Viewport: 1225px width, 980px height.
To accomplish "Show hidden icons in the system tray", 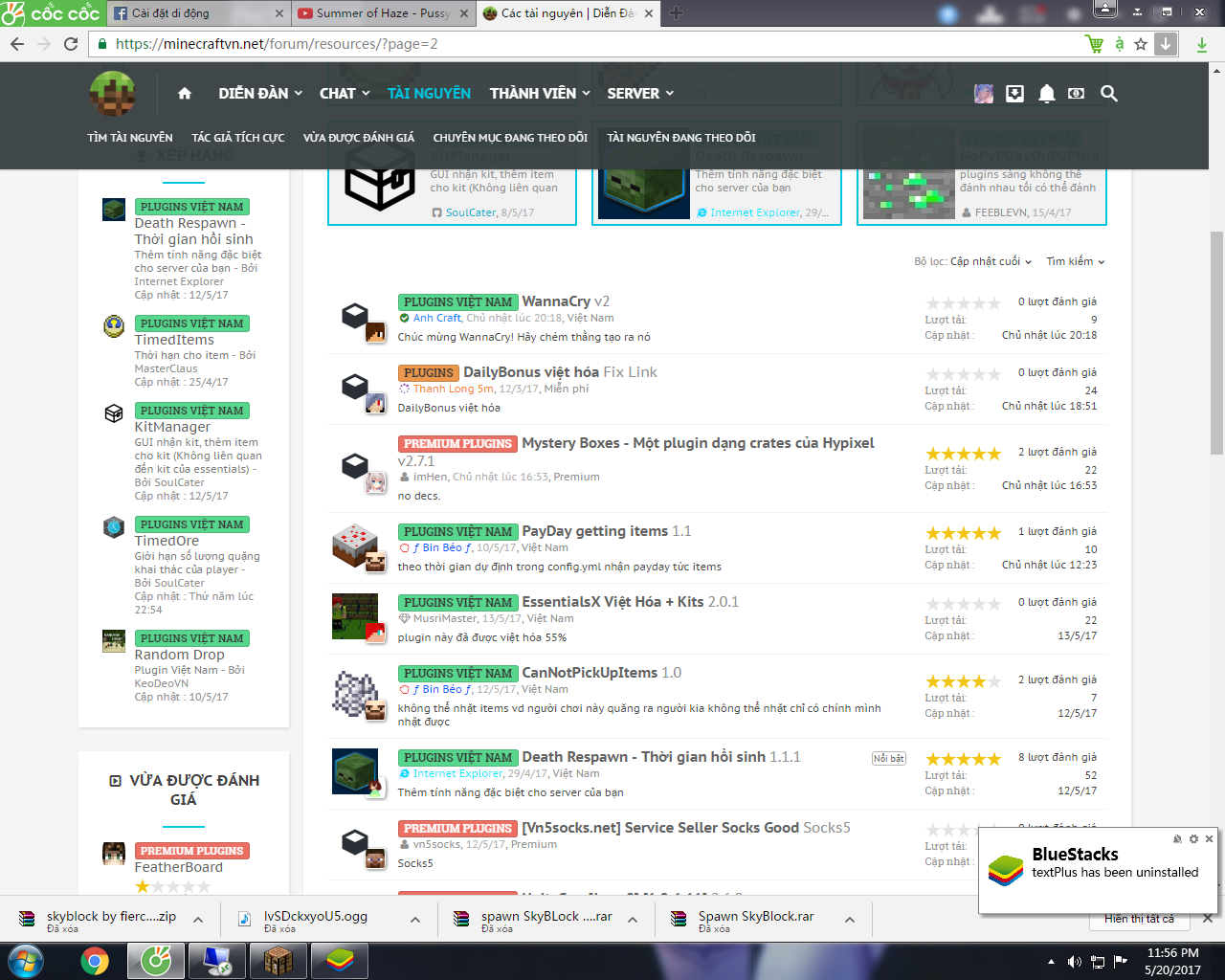I will click(x=1051, y=961).
